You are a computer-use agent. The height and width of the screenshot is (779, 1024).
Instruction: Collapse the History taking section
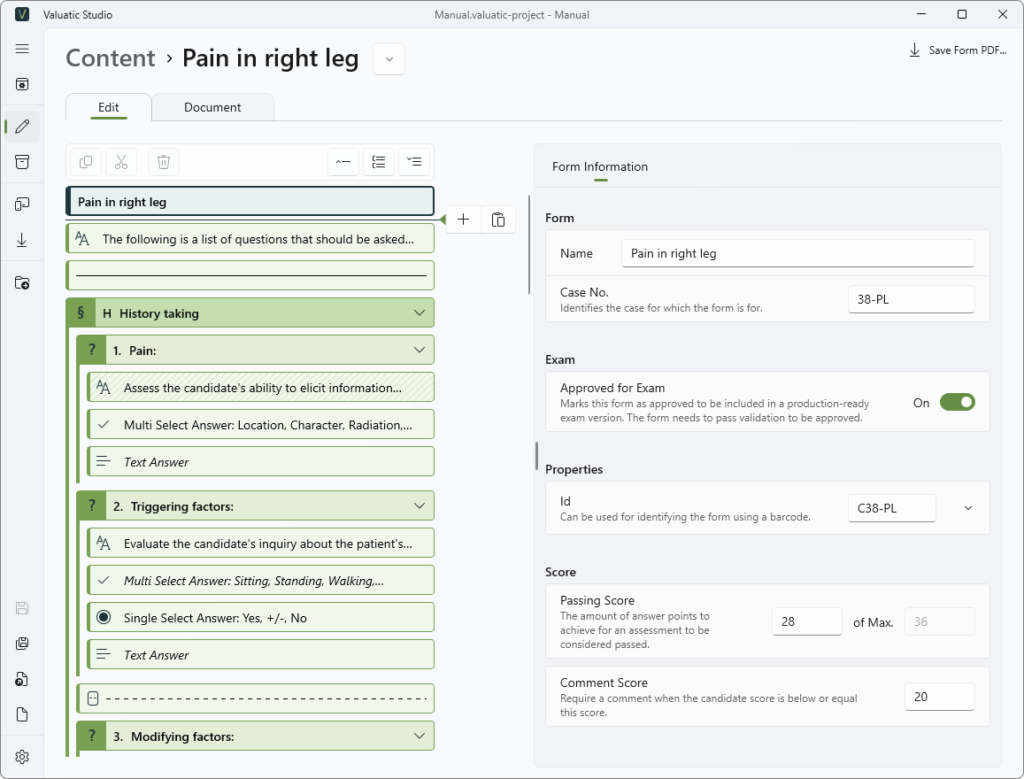coord(419,313)
